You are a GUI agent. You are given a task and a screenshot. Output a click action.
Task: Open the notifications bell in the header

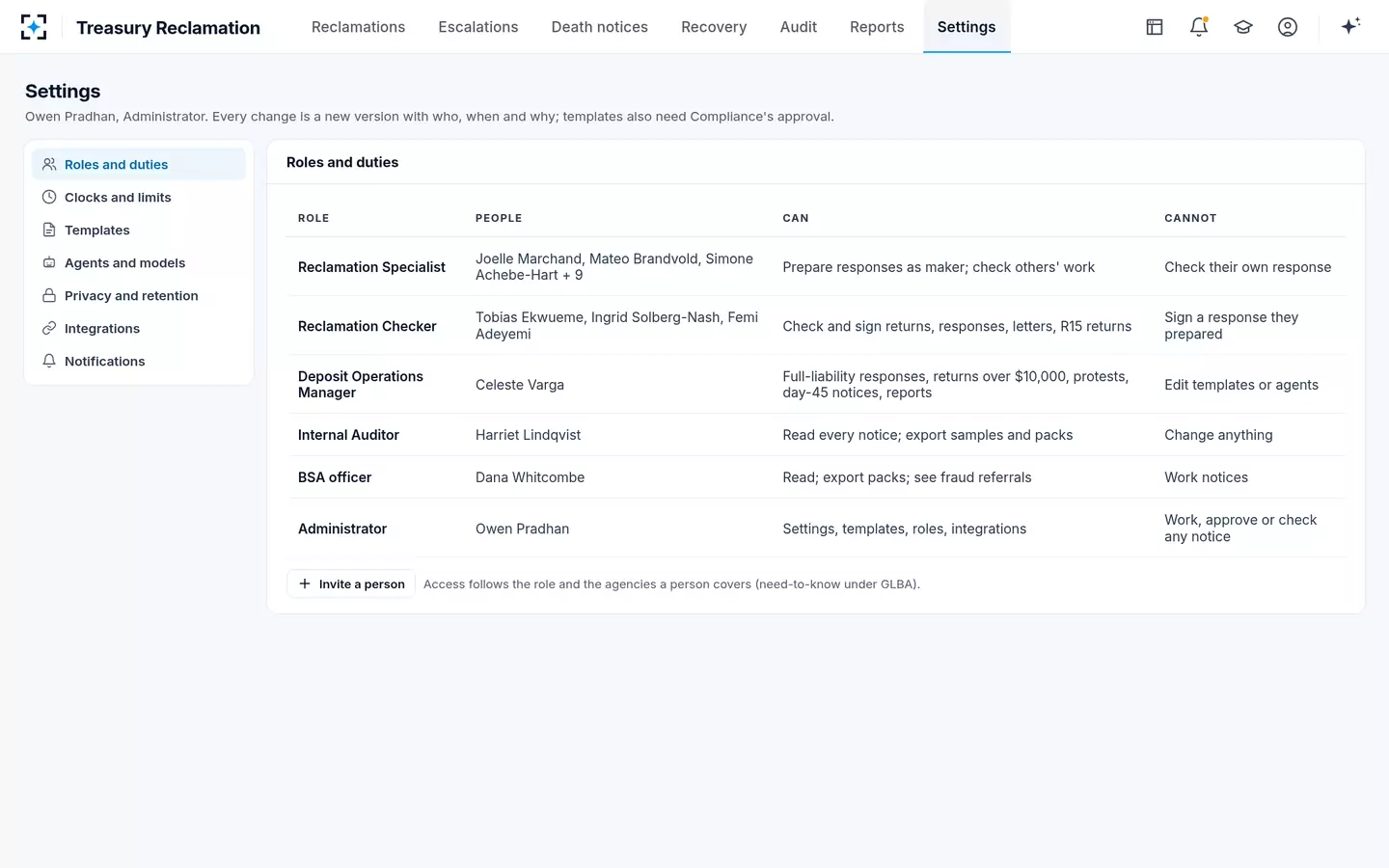coord(1199,27)
